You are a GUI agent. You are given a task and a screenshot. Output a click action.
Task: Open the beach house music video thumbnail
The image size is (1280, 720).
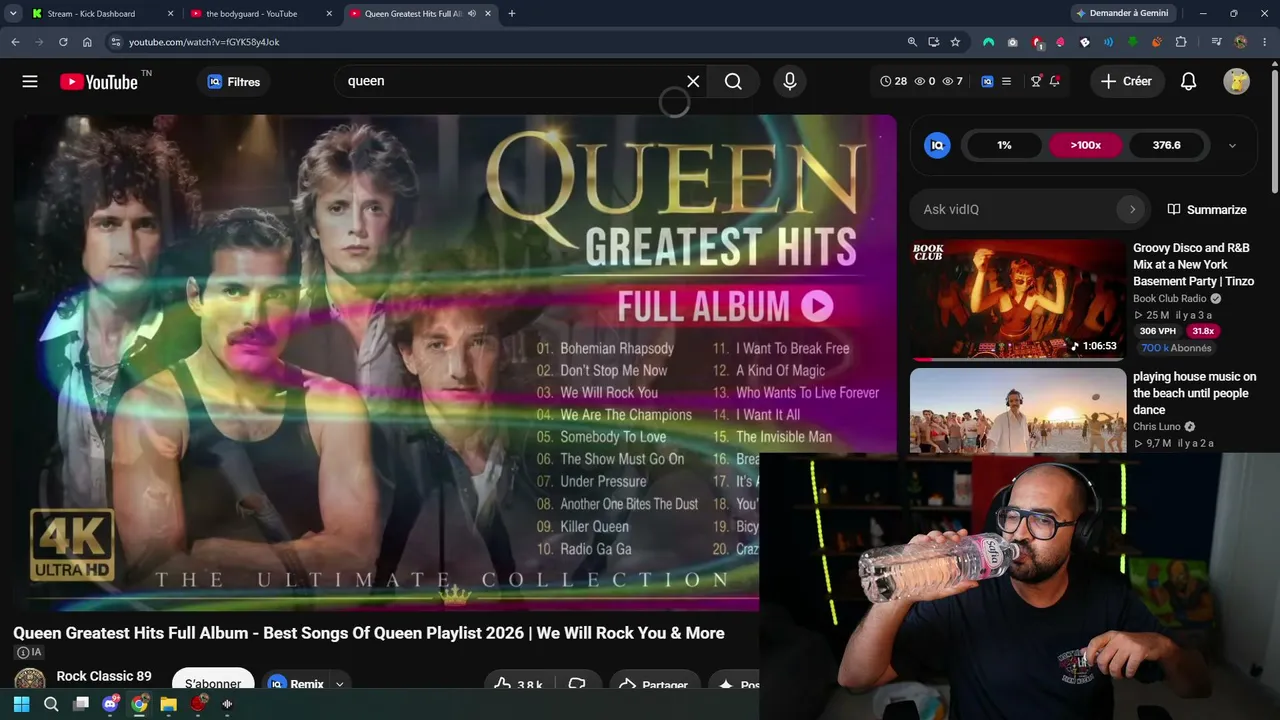point(1018,410)
